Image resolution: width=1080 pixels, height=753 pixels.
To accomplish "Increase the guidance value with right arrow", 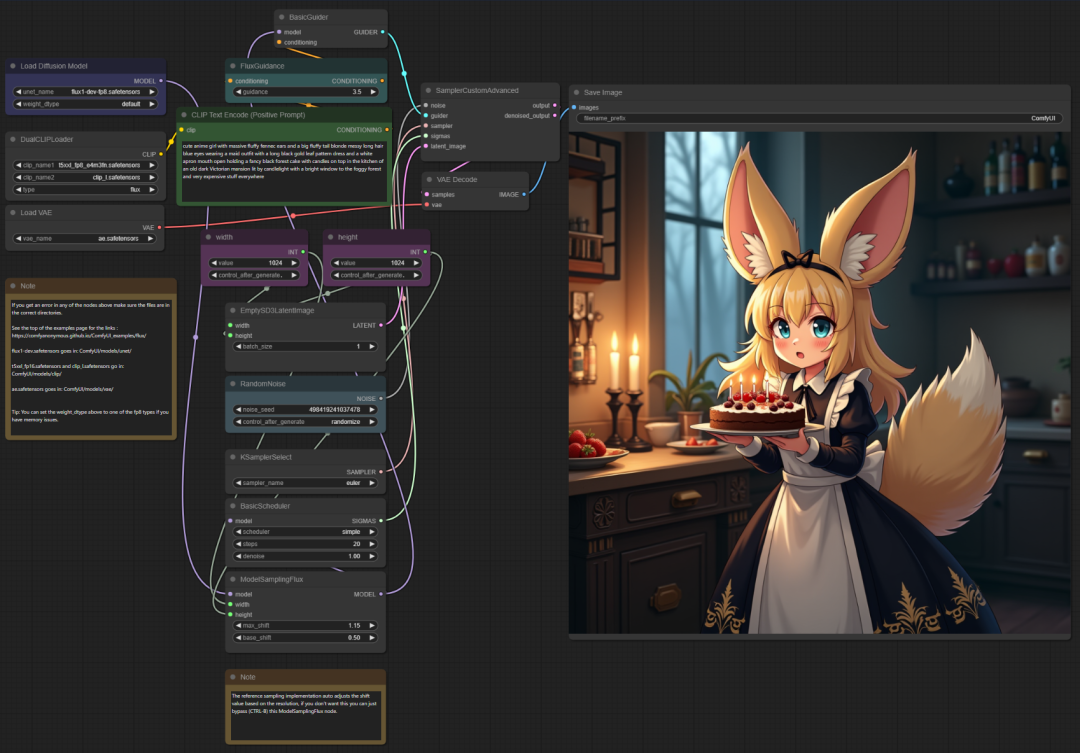I will (373, 92).
